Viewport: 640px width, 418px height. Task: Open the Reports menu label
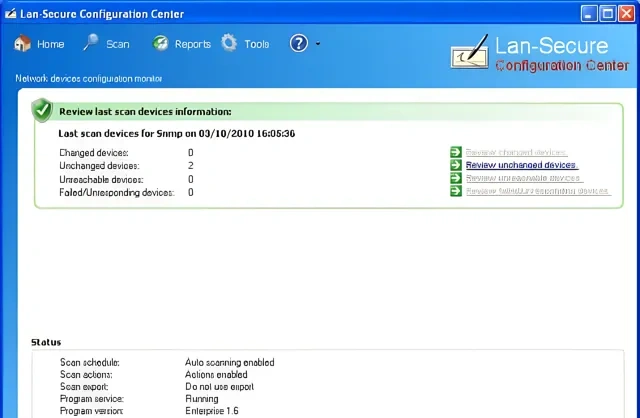pos(193,44)
